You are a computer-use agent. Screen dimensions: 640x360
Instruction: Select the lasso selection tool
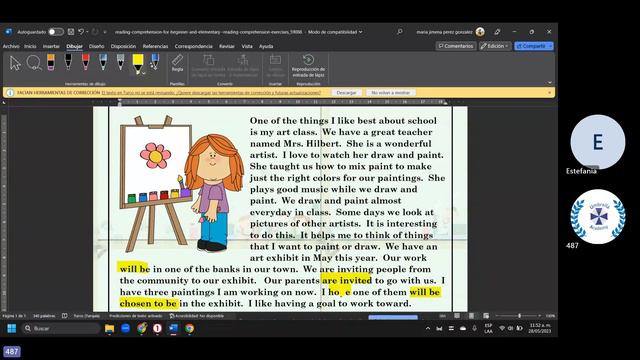[x=33, y=63]
